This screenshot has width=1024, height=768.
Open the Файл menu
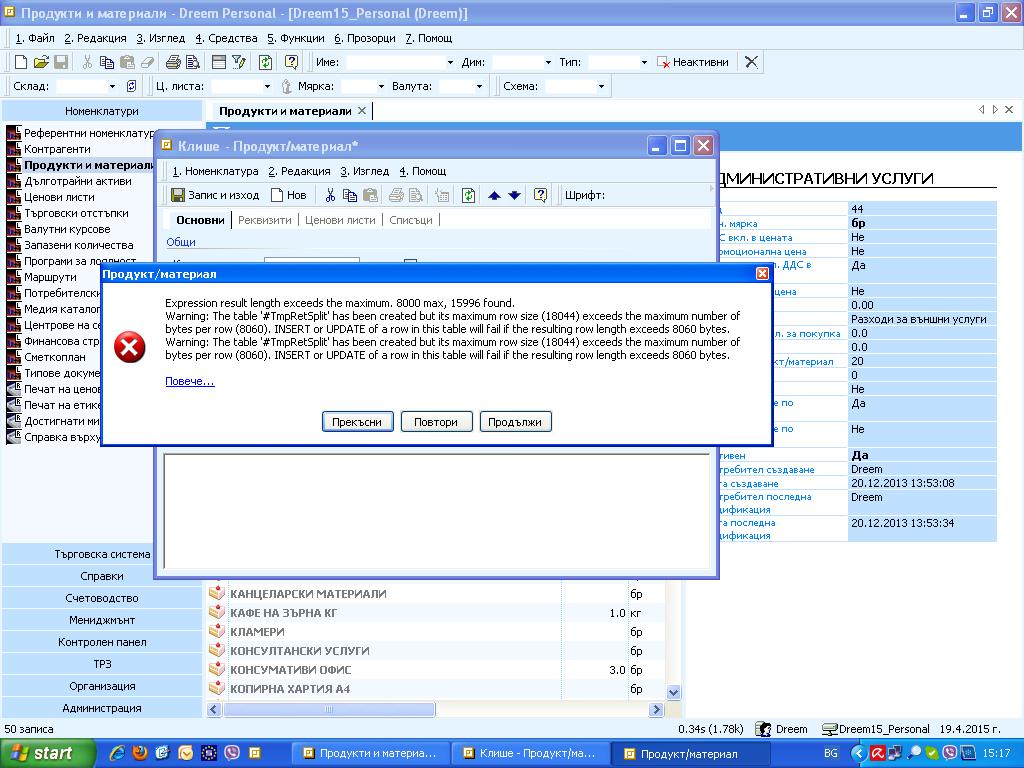[x=35, y=38]
